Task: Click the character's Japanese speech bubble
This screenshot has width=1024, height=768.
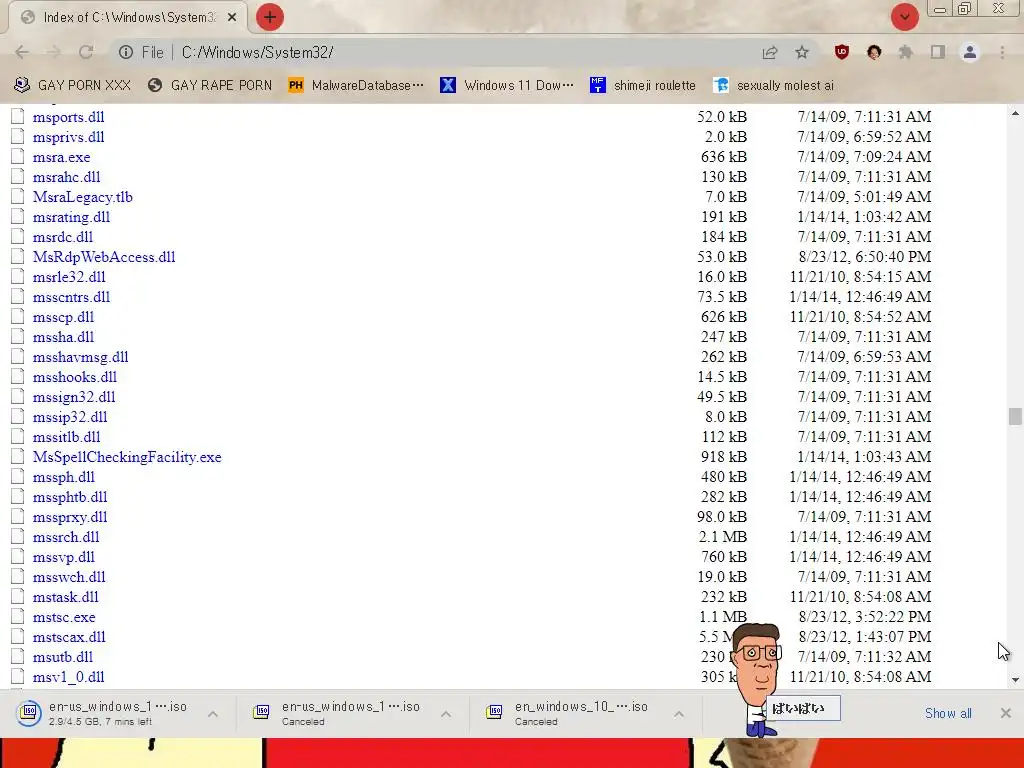Action: point(803,709)
